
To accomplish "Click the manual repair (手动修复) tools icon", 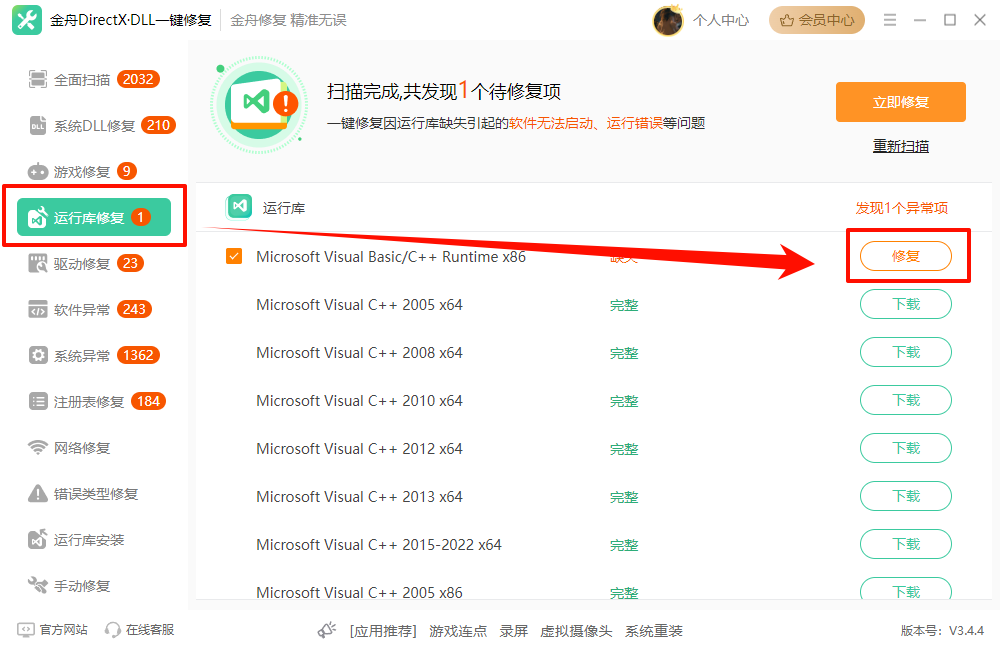I will coord(38,585).
